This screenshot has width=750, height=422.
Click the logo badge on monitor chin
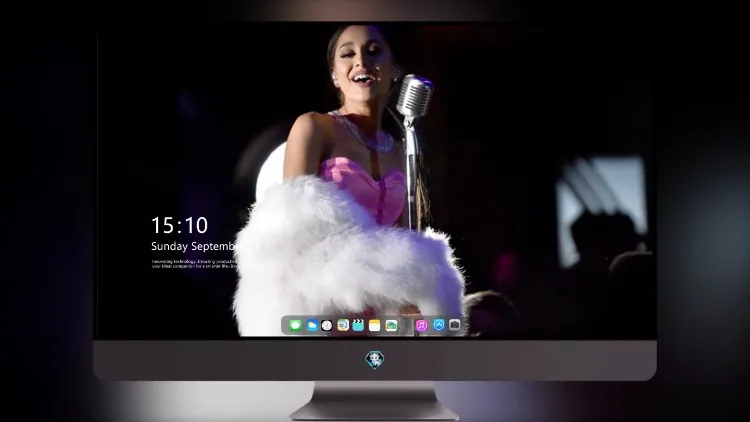[x=375, y=360]
